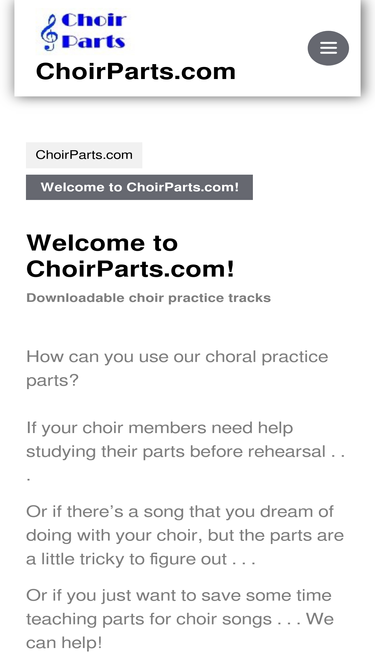Click the blue word "Parts" in the logo

(94, 42)
